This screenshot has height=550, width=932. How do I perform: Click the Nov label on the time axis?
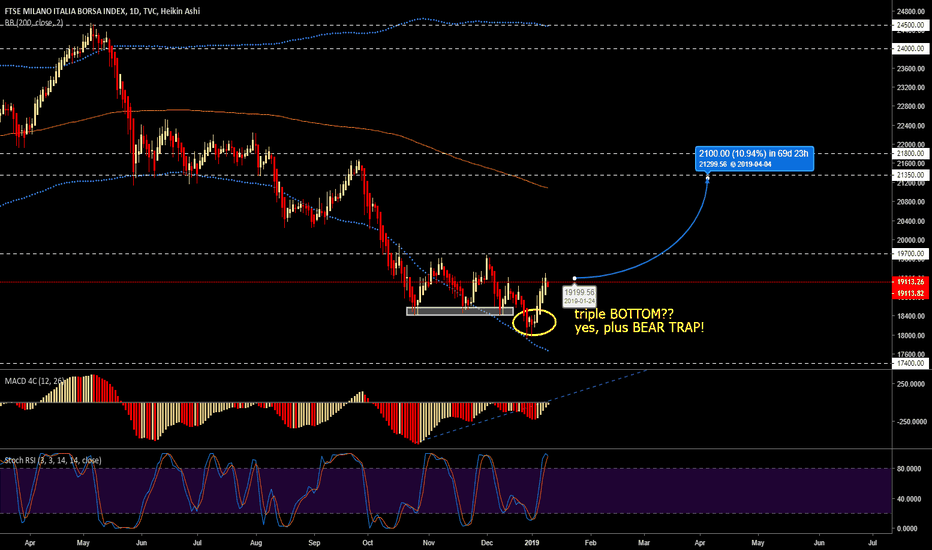(x=429, y=543)
